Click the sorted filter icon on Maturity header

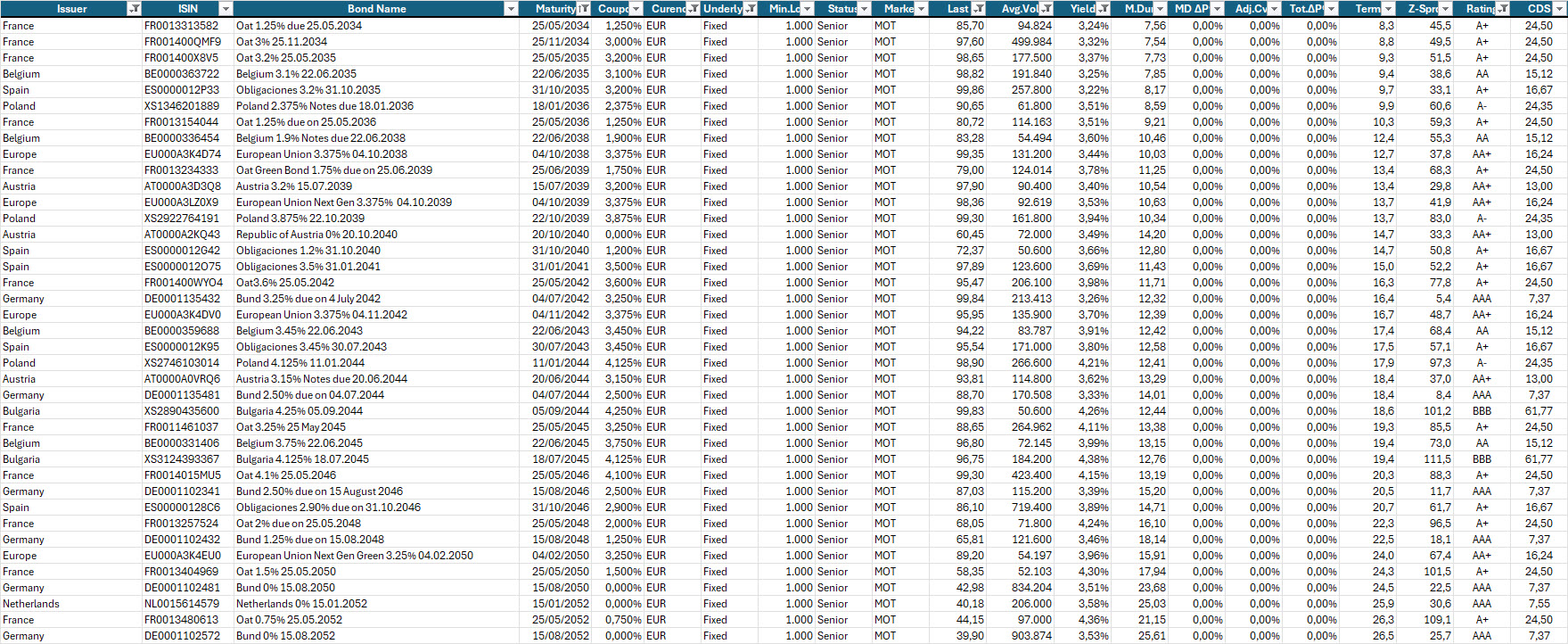tap(583, 9)
